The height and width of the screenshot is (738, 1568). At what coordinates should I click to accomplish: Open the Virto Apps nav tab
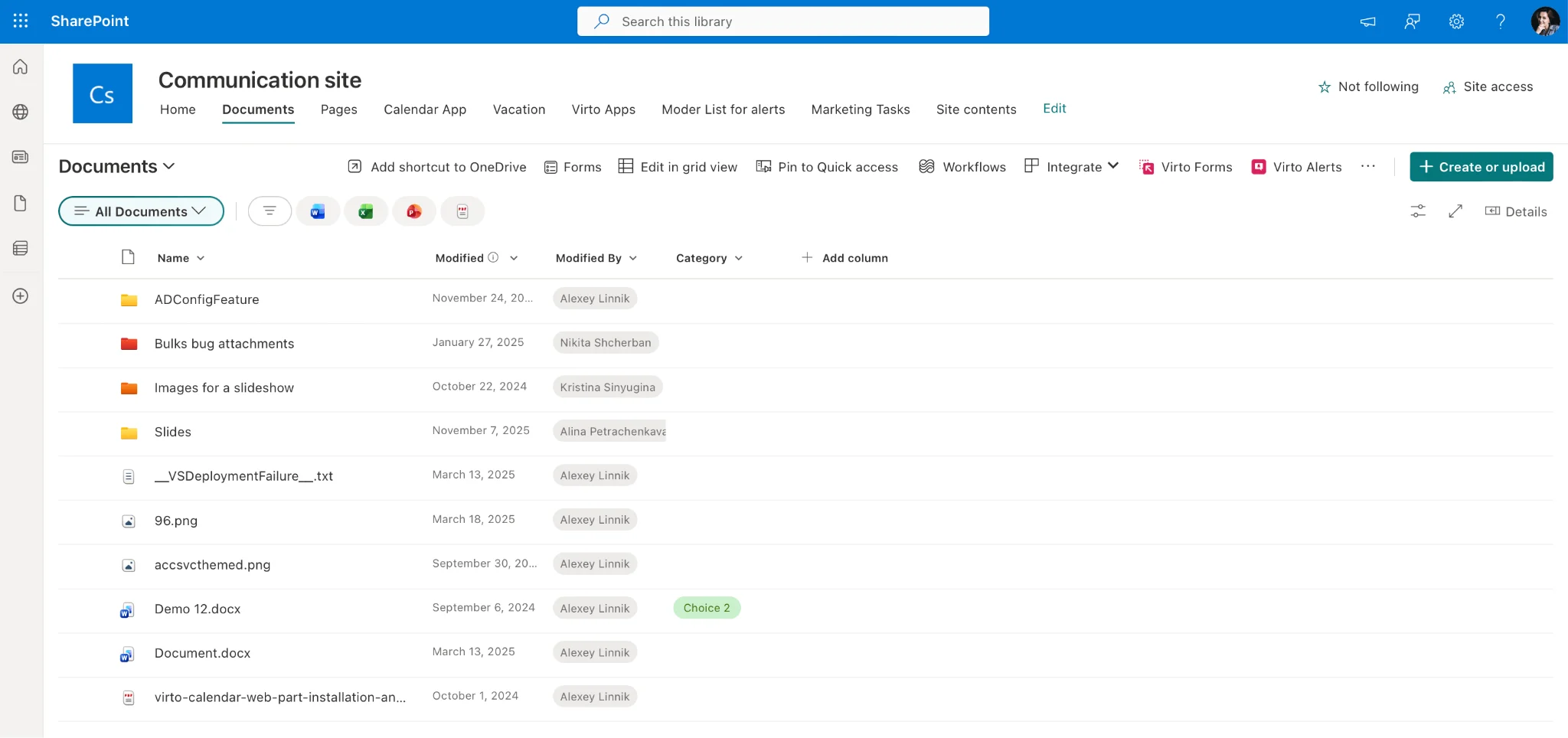click(x=603, y=109)
